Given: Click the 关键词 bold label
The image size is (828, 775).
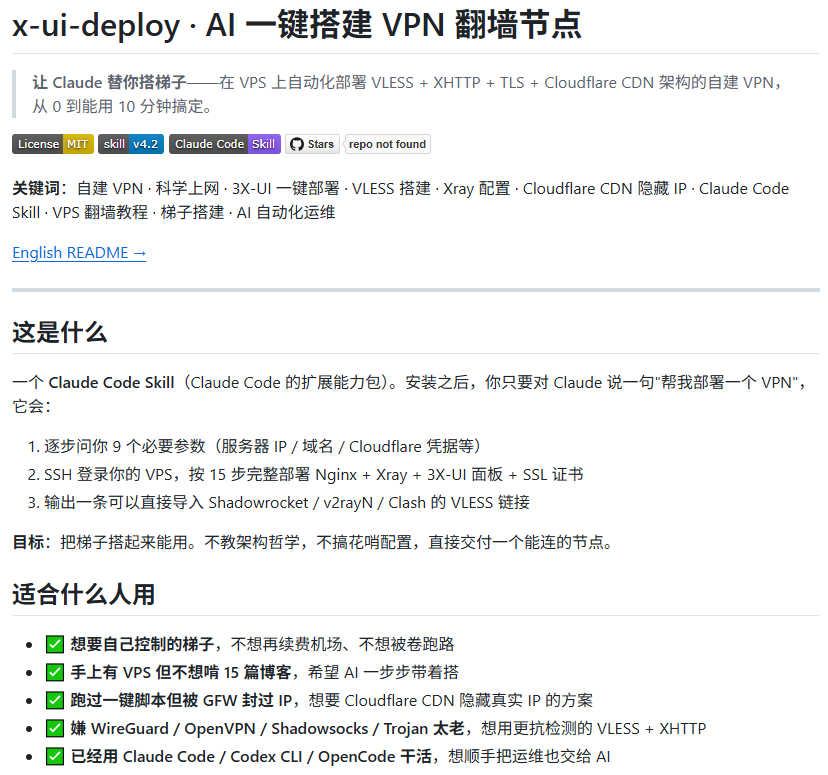Looking at the screenshot, I should (x=40, y=188).
